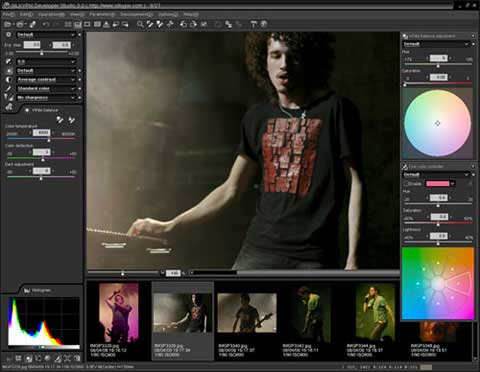Viewport: 480px width, 372px height.
Task: Click the skin color picker icon in White Balance panel
Action: (x=71, y=119)
